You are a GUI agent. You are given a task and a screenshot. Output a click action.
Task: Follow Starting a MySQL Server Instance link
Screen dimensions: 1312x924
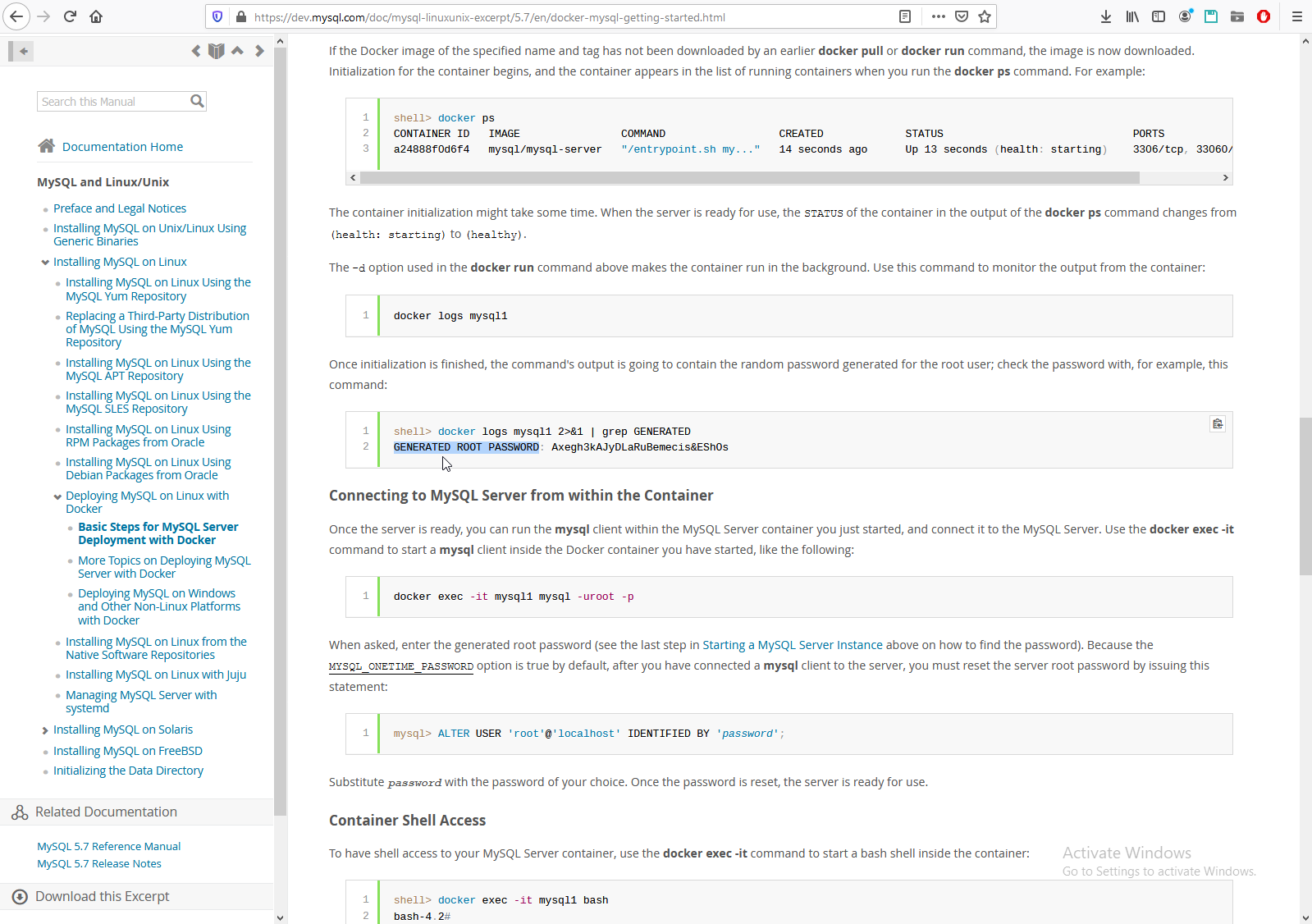point(793,645)
